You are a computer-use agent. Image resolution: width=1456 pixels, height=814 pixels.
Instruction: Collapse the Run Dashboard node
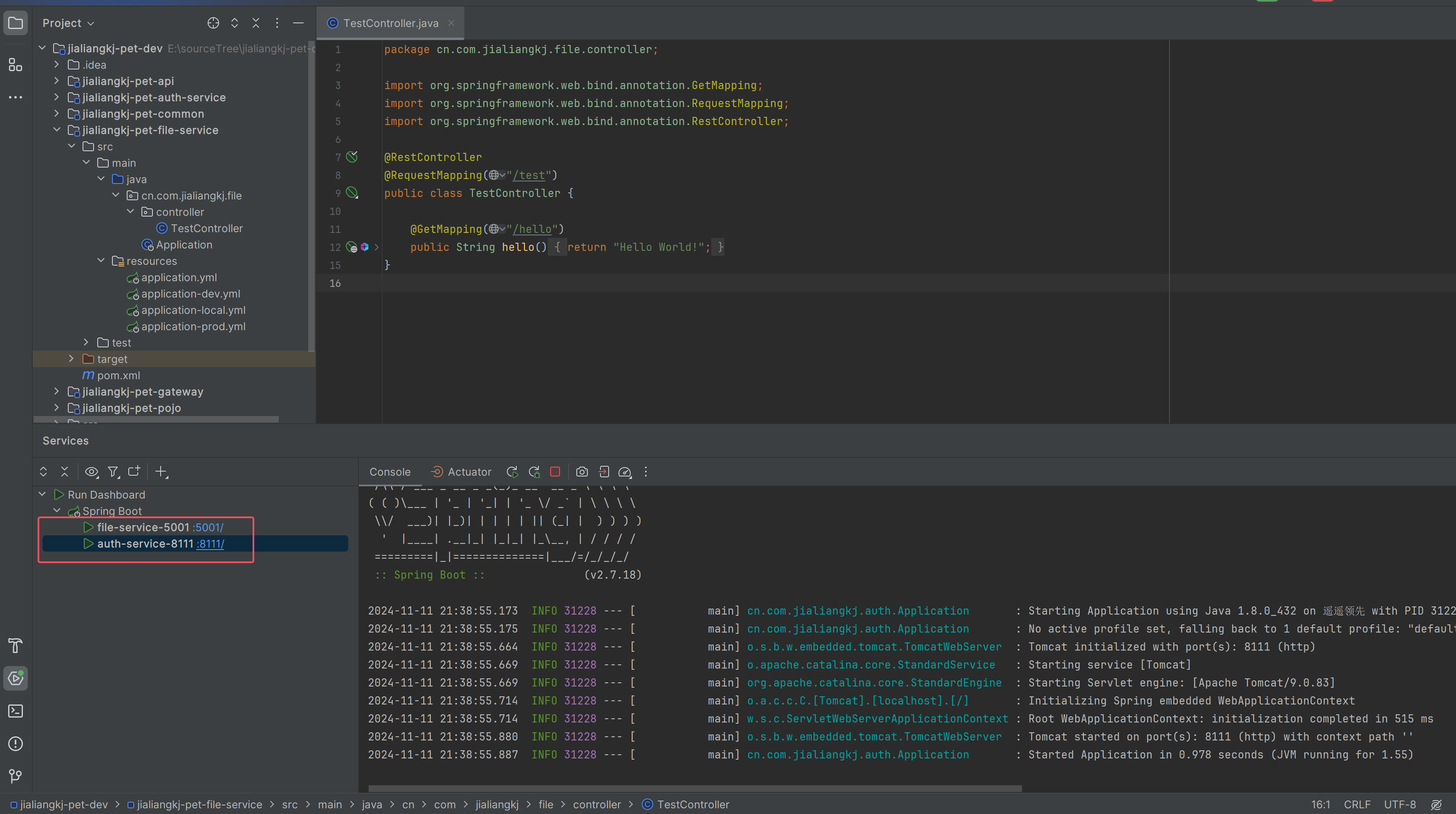point(43,494)
